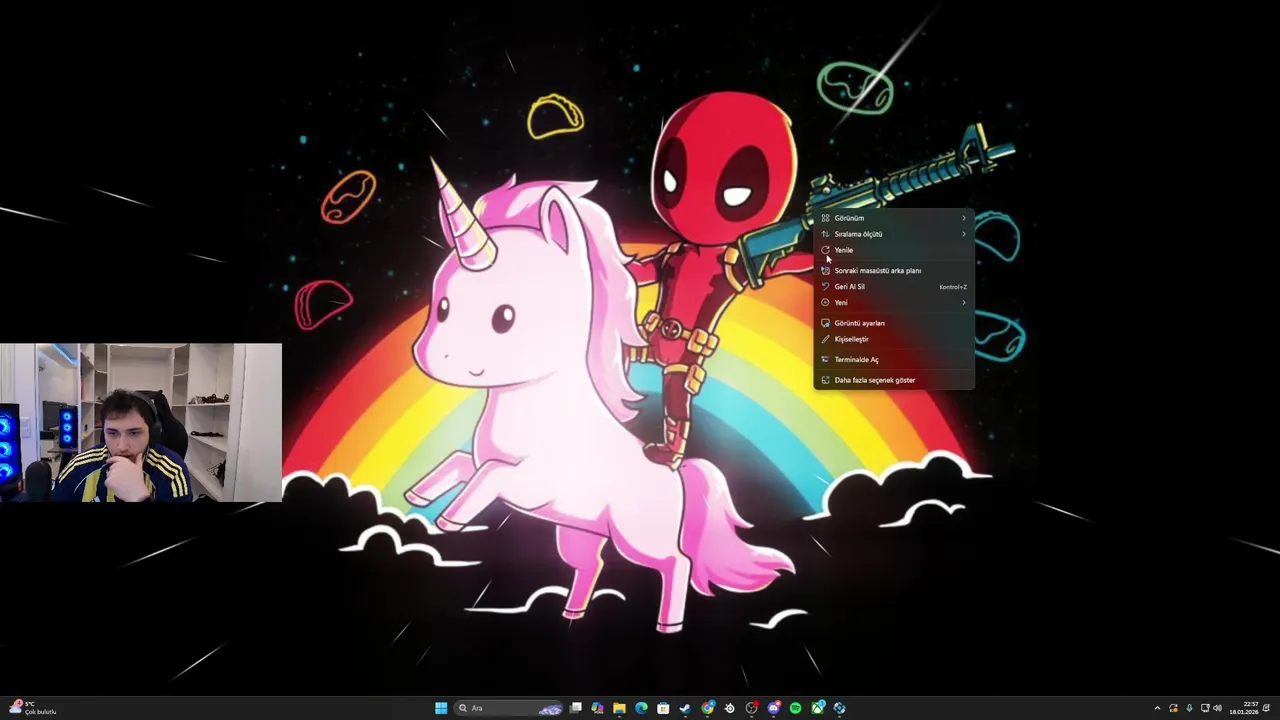
Task: Open notifications bell in tray
Action: 1266,708
